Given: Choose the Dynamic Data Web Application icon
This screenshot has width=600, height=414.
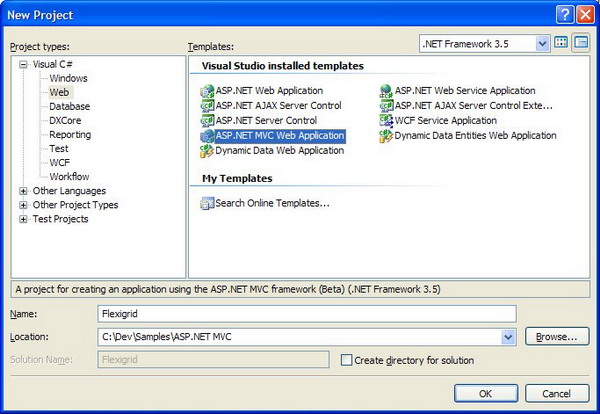Looking at the screenshot, I should click(207, 151).
